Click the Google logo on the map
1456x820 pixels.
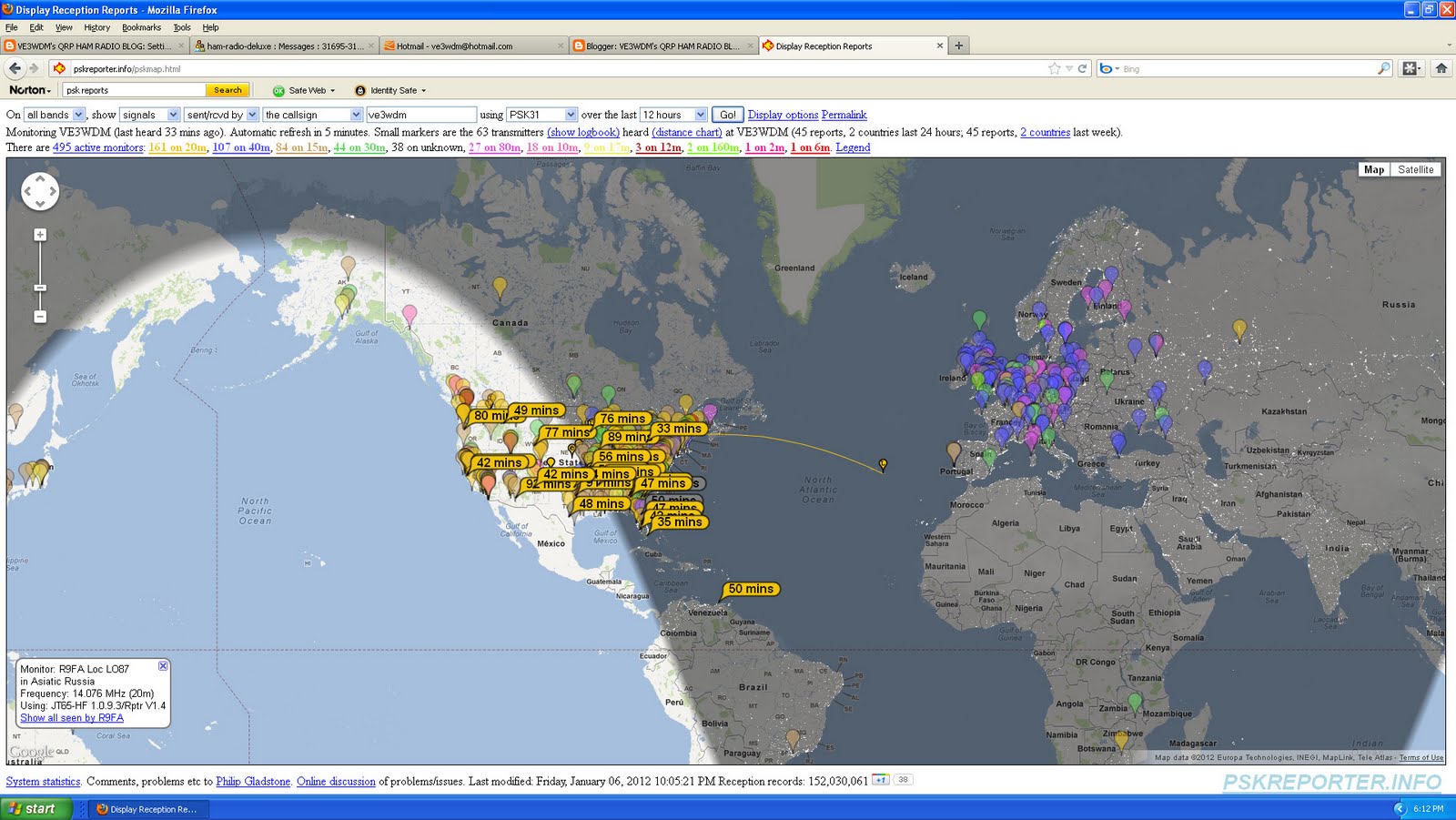[x=31, y=750]
